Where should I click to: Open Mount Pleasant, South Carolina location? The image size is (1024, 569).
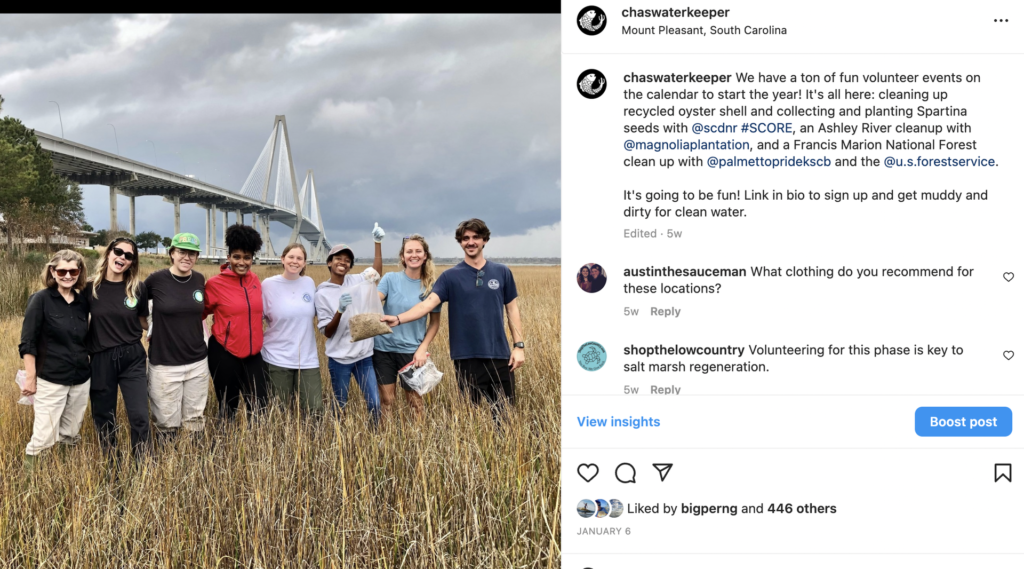pyautogui.click(x=704, y=30)
